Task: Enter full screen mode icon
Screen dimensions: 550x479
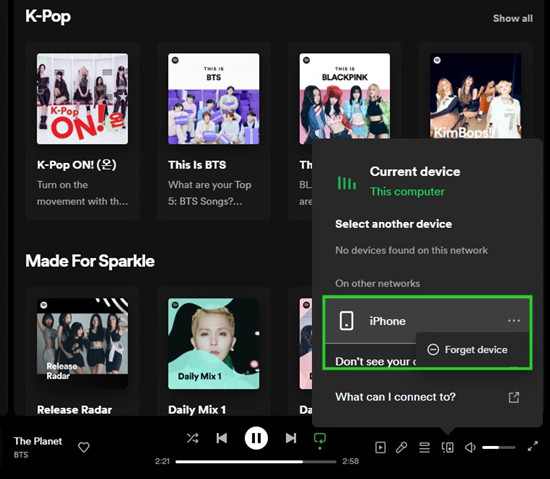Action: tap(533, 446)
